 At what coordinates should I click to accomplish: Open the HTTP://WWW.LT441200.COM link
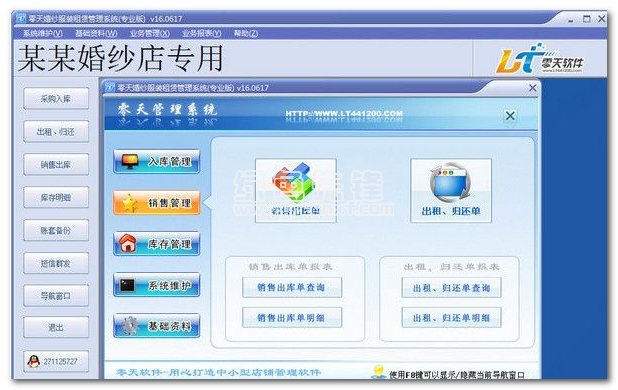344,114
